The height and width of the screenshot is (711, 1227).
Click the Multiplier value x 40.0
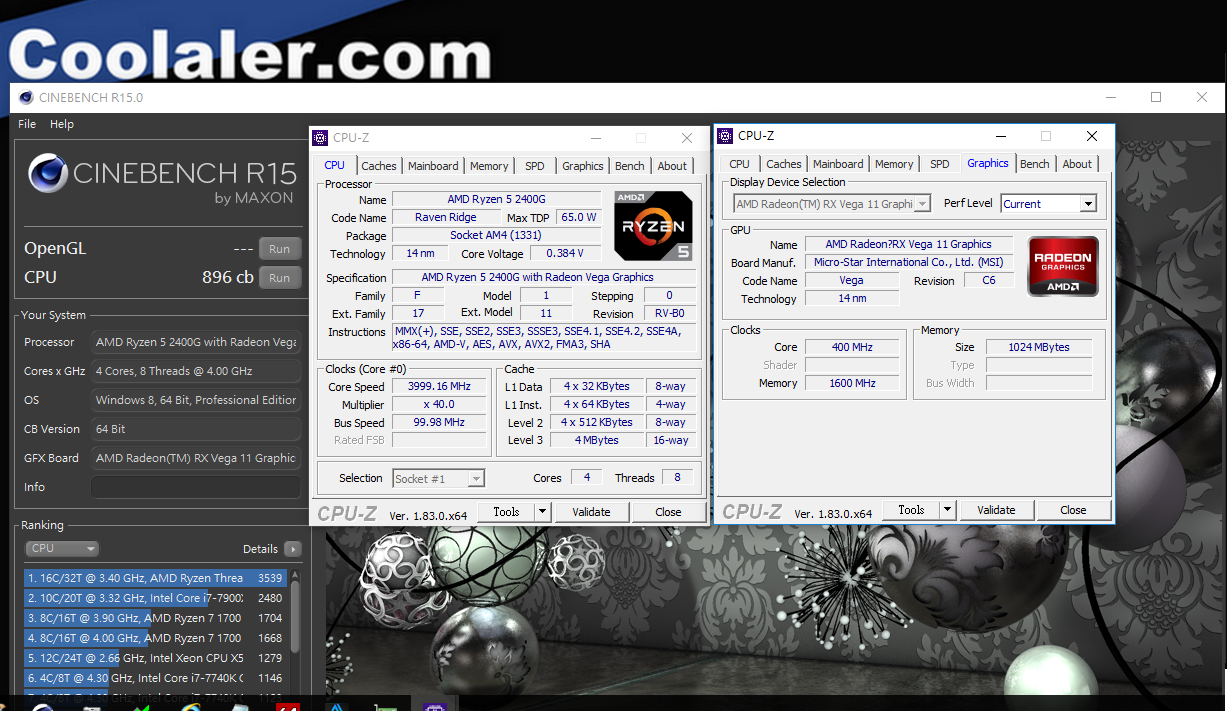439,405
